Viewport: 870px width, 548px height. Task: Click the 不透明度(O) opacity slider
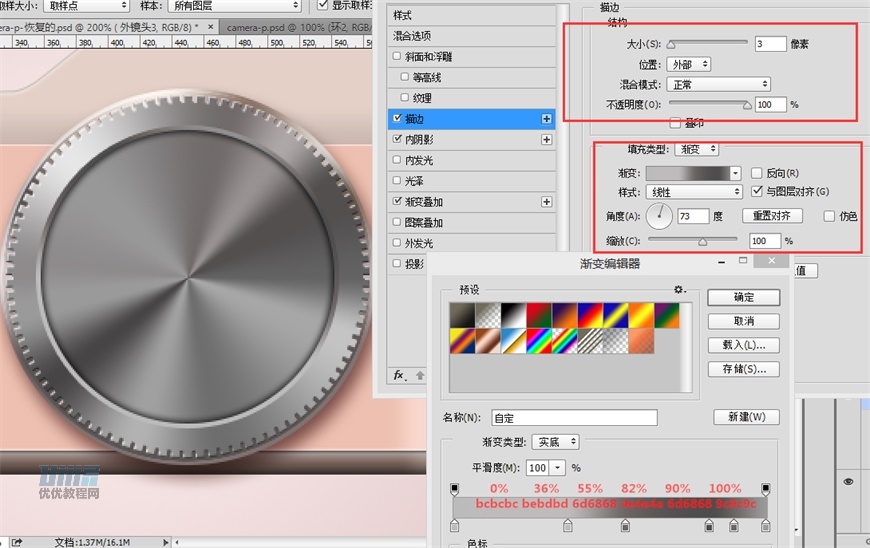pos(710,104)
